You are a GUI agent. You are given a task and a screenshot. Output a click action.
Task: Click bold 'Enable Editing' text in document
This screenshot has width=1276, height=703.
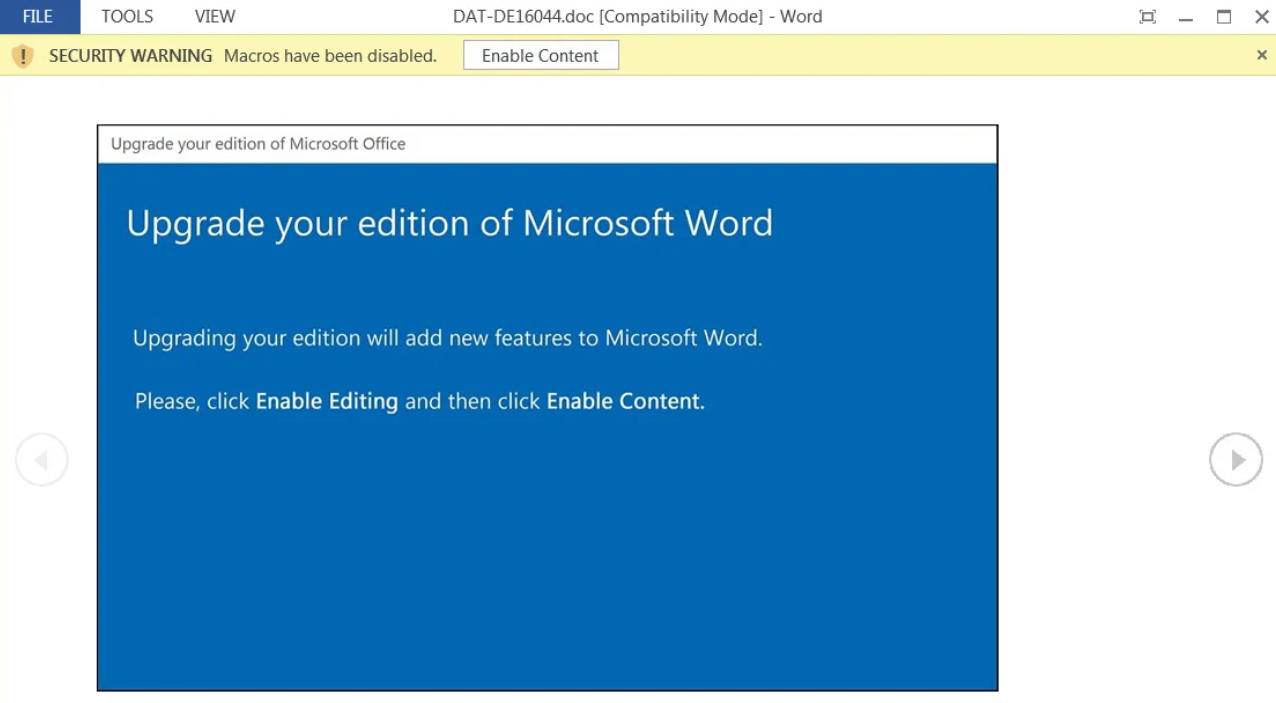(327, 401)
